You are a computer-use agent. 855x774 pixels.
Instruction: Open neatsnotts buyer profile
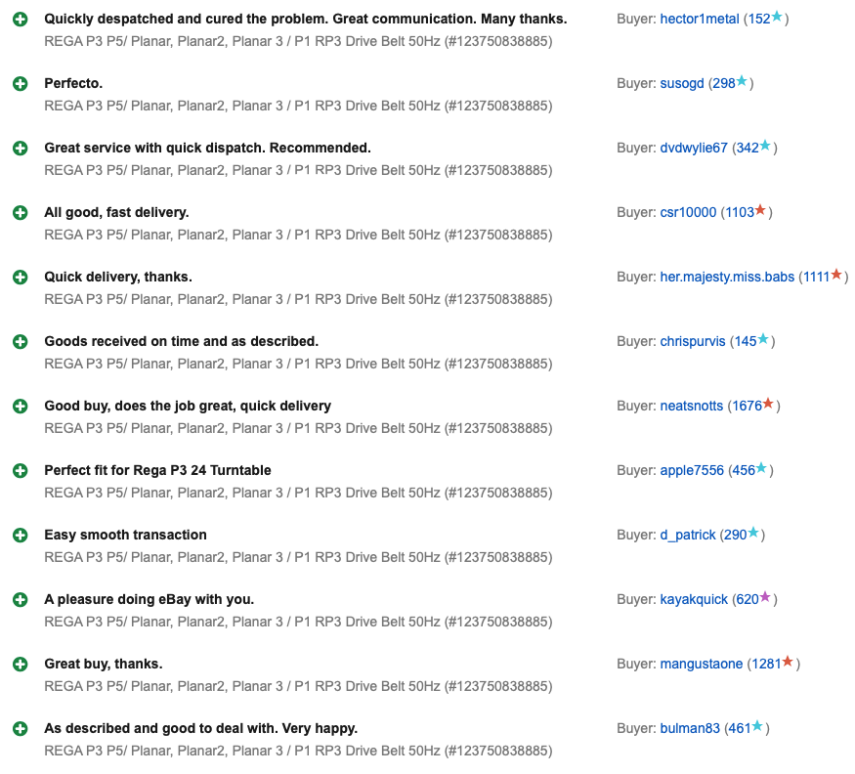click(691, 406)
